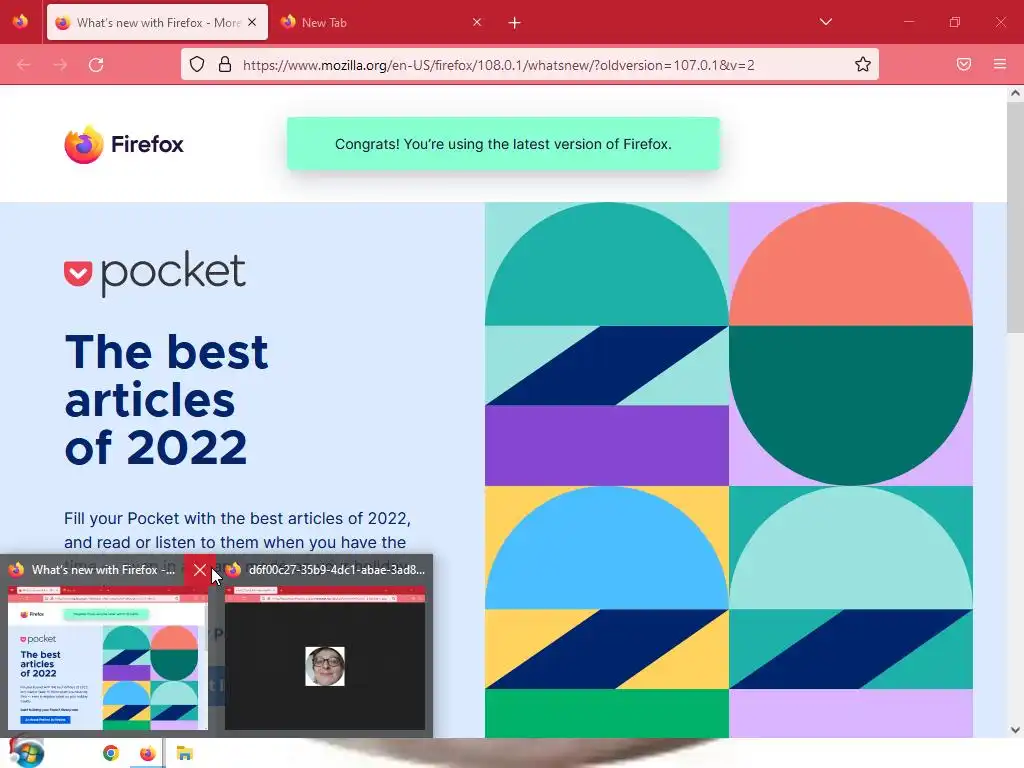Switch to the New Tab tab

[x=382, y=22]
